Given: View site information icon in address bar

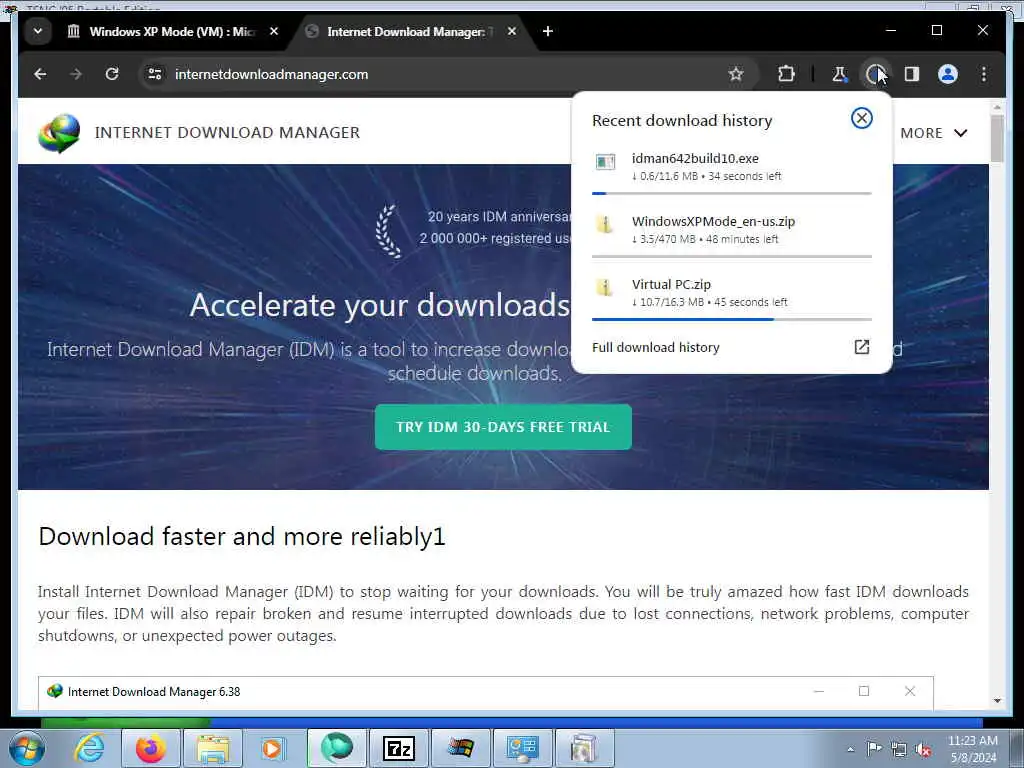Looking at the screenshot, I should [x=155, y=74].
